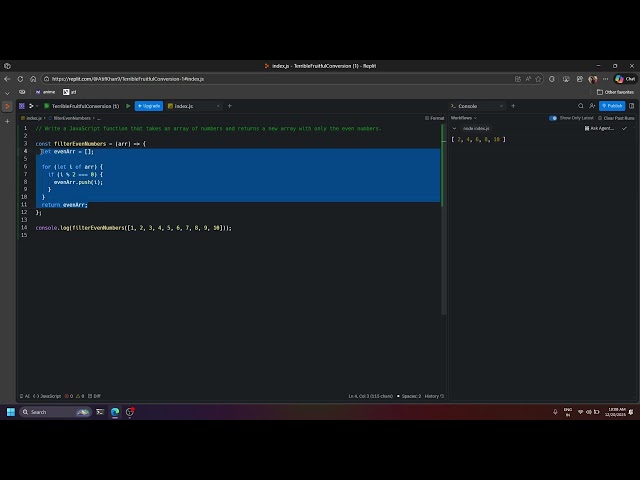640x480 pixels.
Task: Click the browser address bar URL
Action: [128, 79]
